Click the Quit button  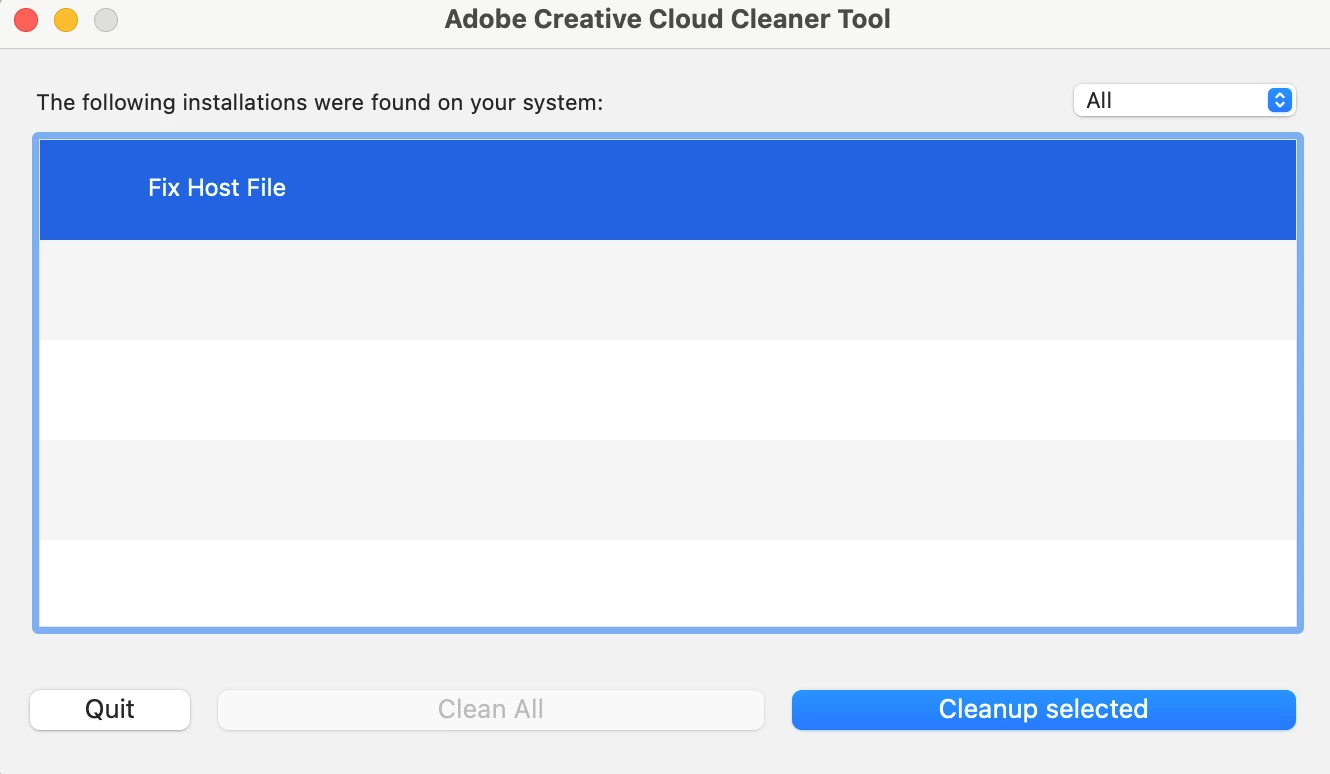click(x=110, y=709)
